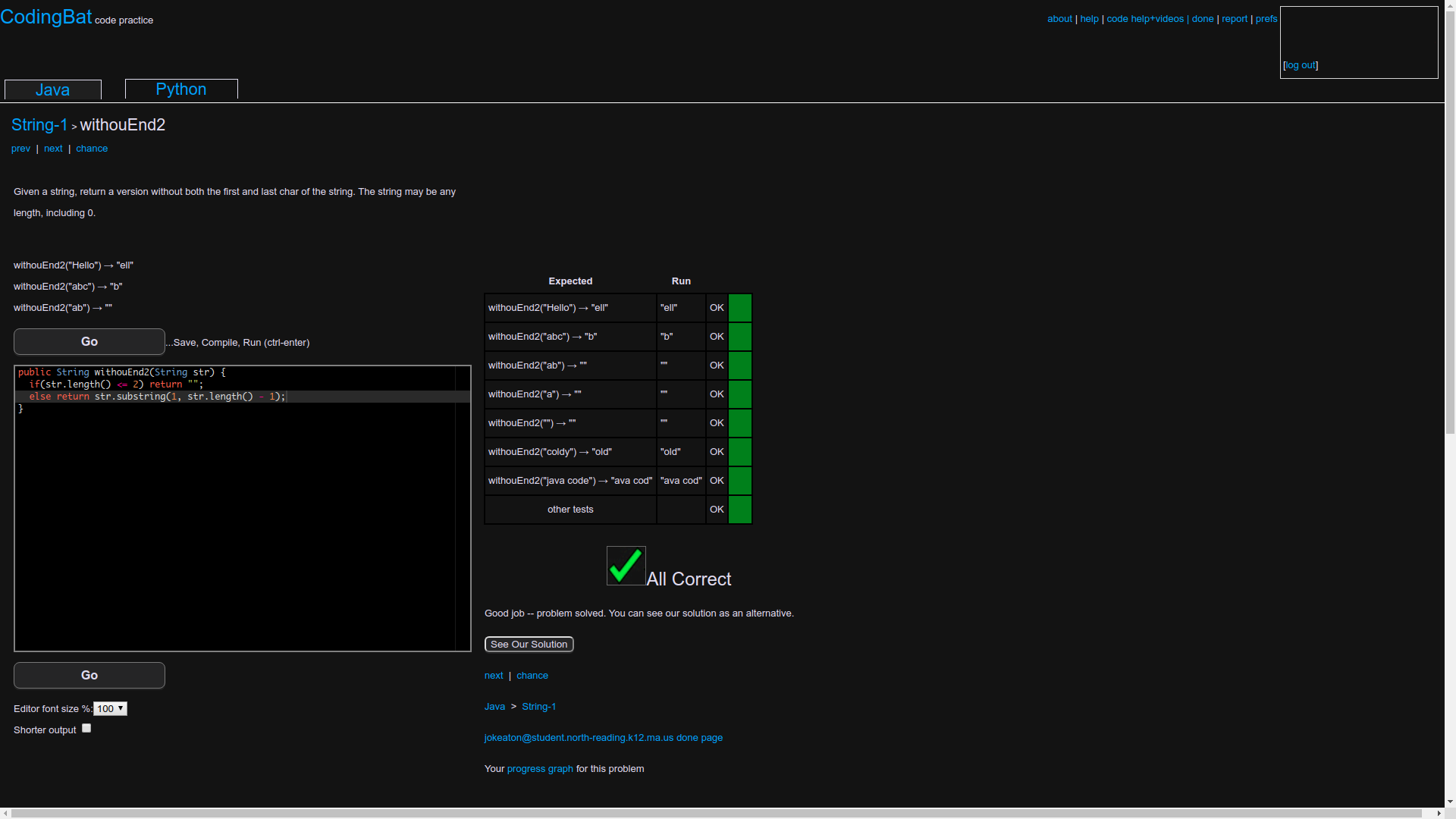Click the chance link under withouEnd2
The height and width of the screenshot is (819, 1456).
[91, 148]
